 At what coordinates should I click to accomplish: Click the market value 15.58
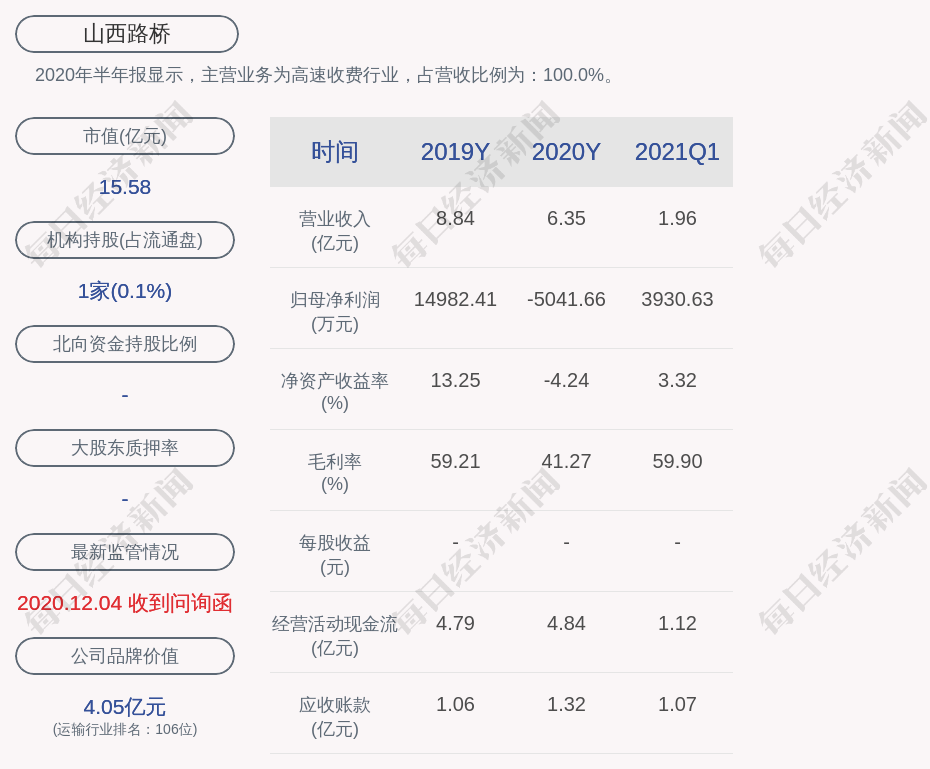point(124,187)
